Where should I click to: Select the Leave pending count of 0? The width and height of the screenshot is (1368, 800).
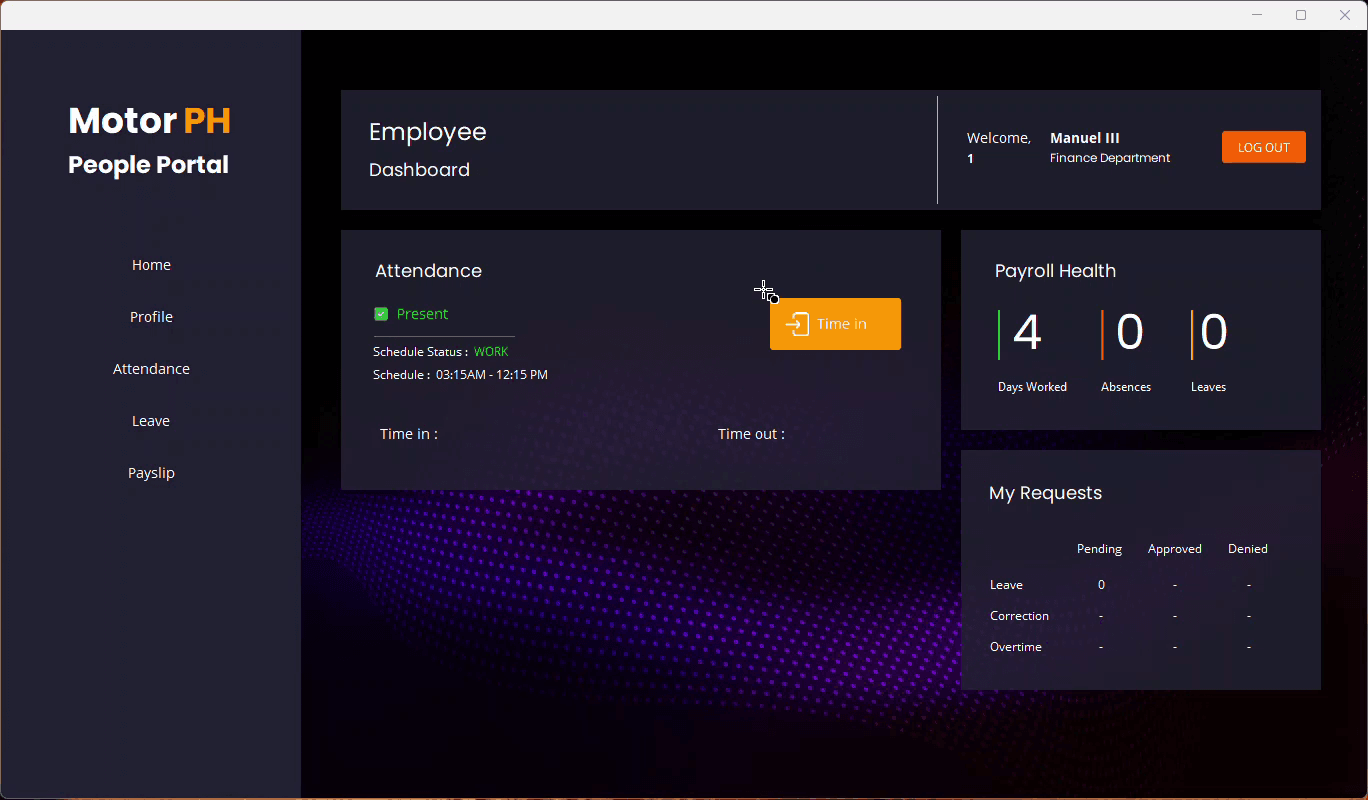(x=1101, y=584)
